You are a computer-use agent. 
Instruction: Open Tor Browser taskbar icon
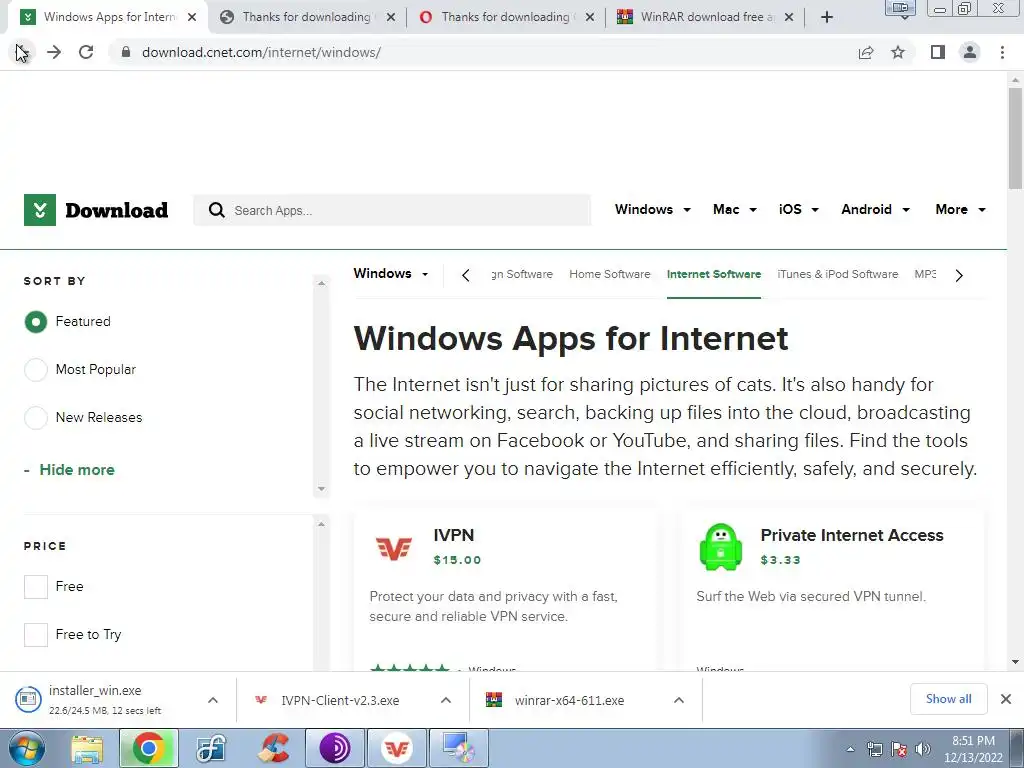point(334,748)
